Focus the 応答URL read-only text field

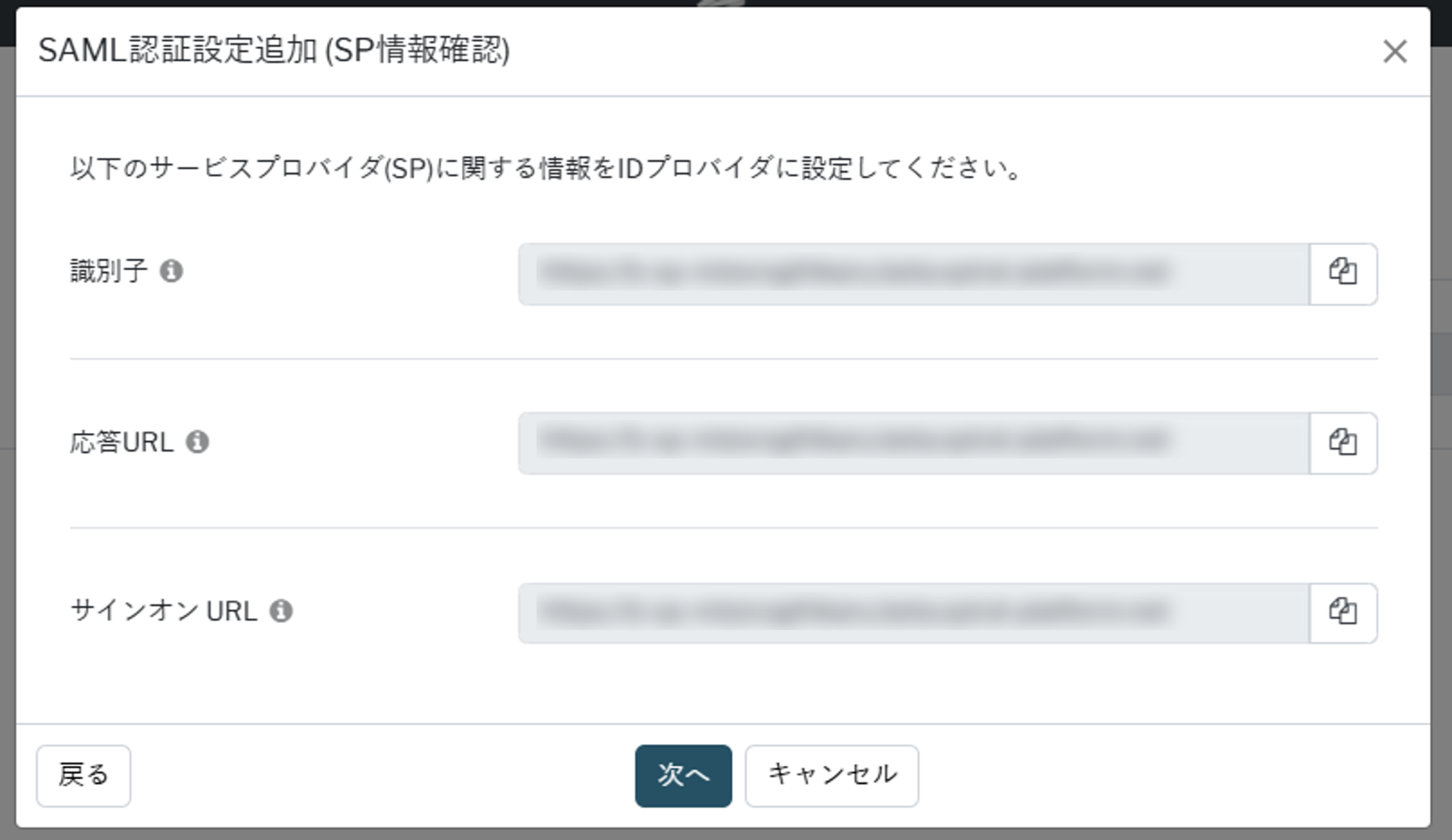pyautogui.click(x=913, y=442)
